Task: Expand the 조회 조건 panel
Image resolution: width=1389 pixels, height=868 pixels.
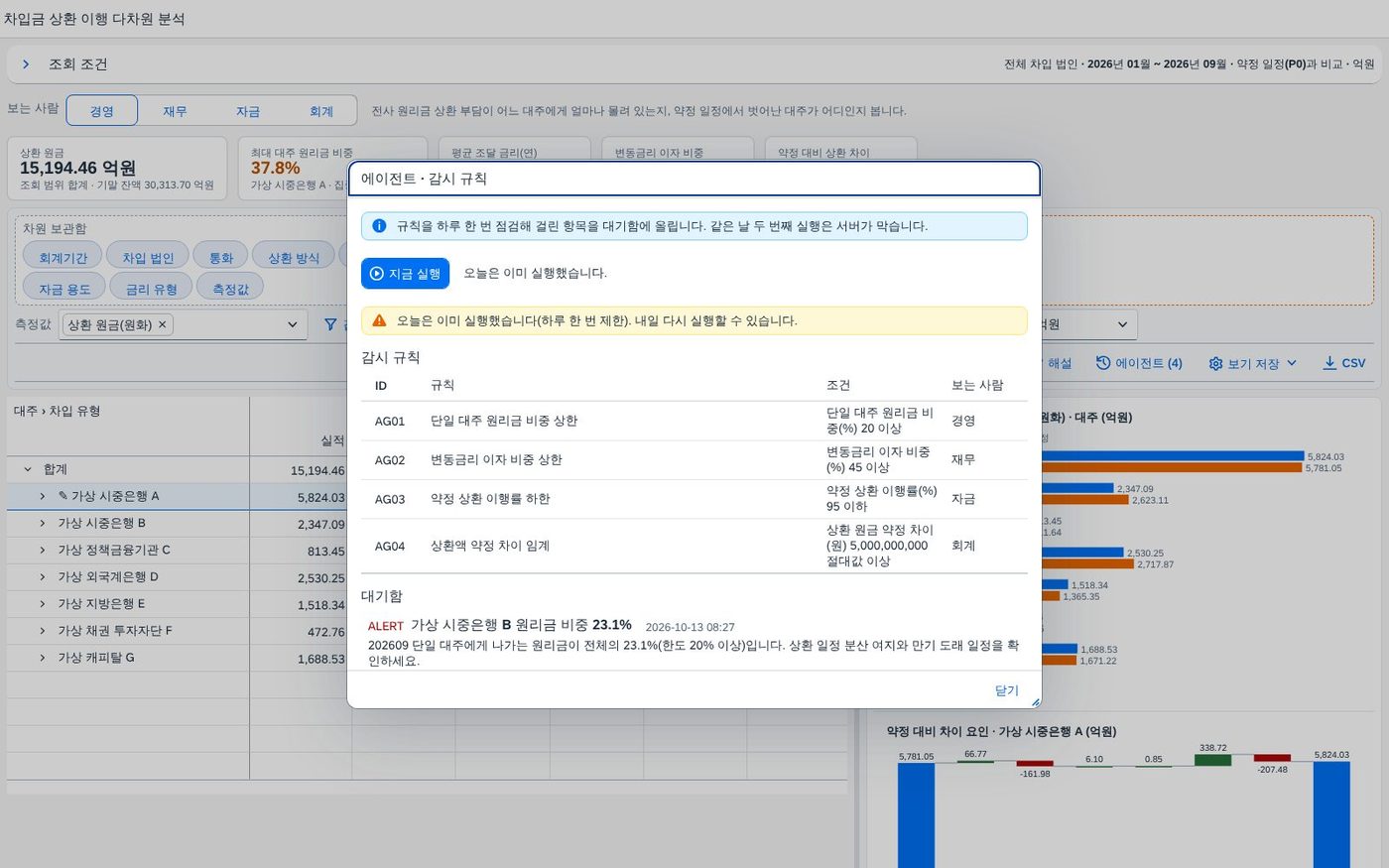Action: tap(26, 64)
